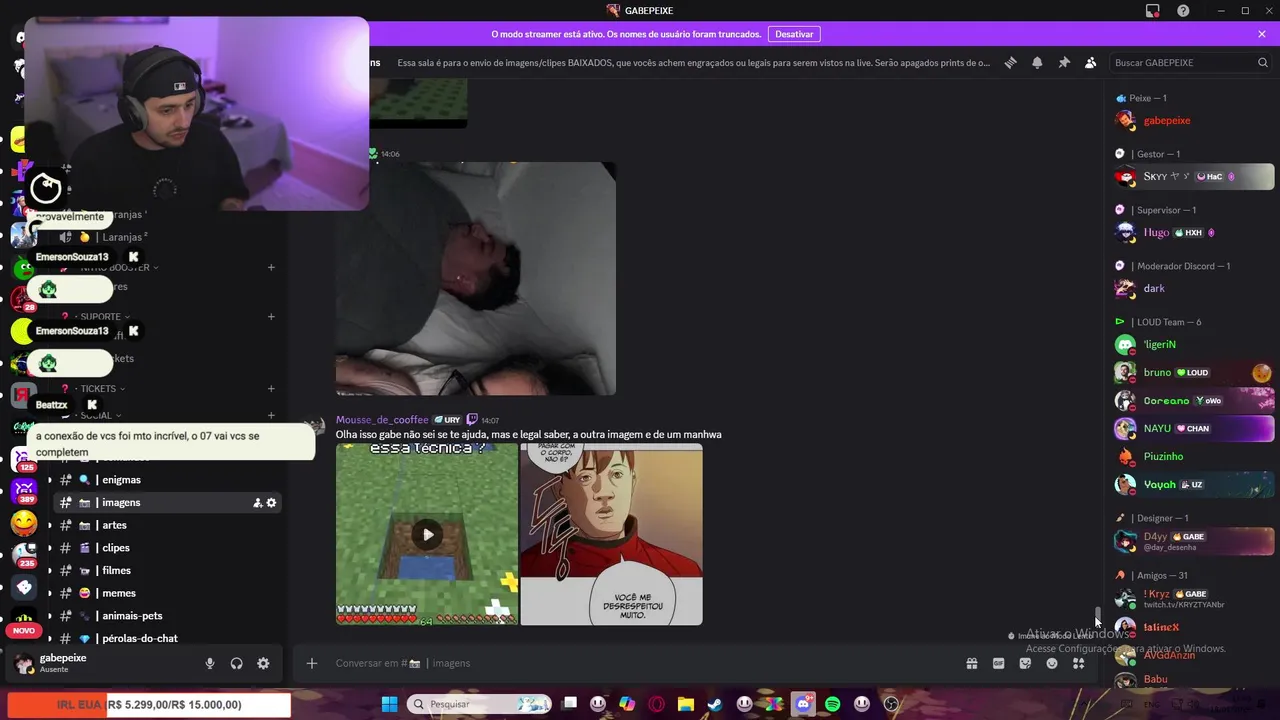This screenshot has width=1280, height=720.
Task: Open notification settings bell icon
Action: coord(1037,62)
